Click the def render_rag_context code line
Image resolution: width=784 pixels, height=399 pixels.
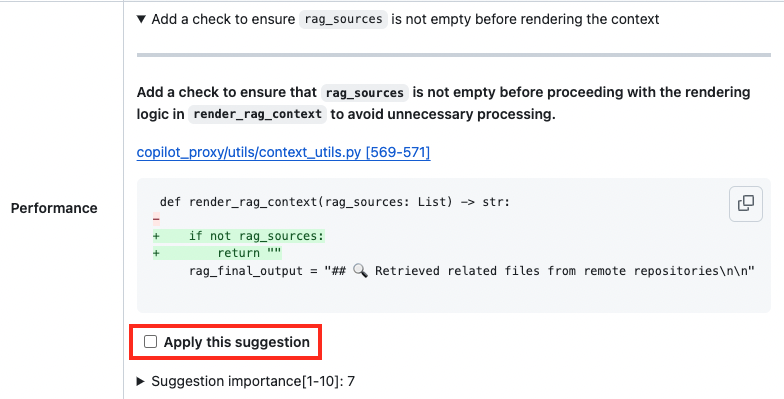(334, 202)
